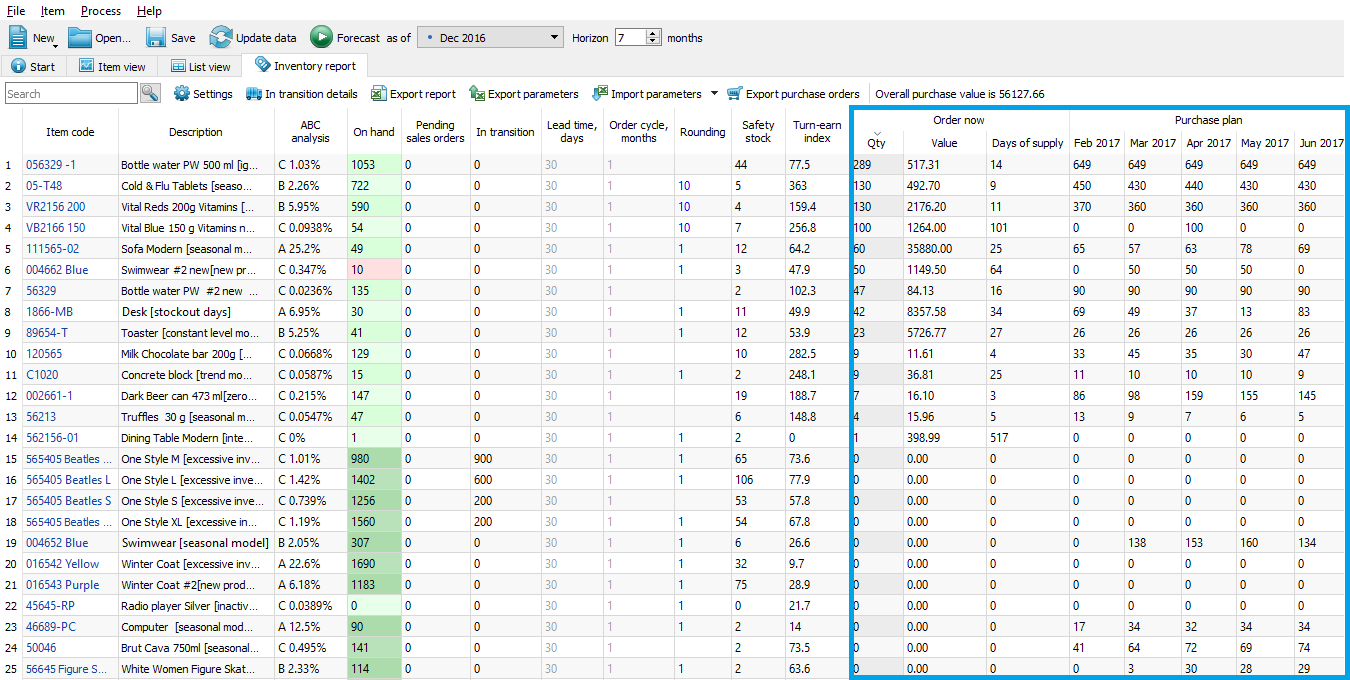Open the dropdown arrow under New
Screen dimensions: 1350x680
pyautogui.click(x=56, y=45)
